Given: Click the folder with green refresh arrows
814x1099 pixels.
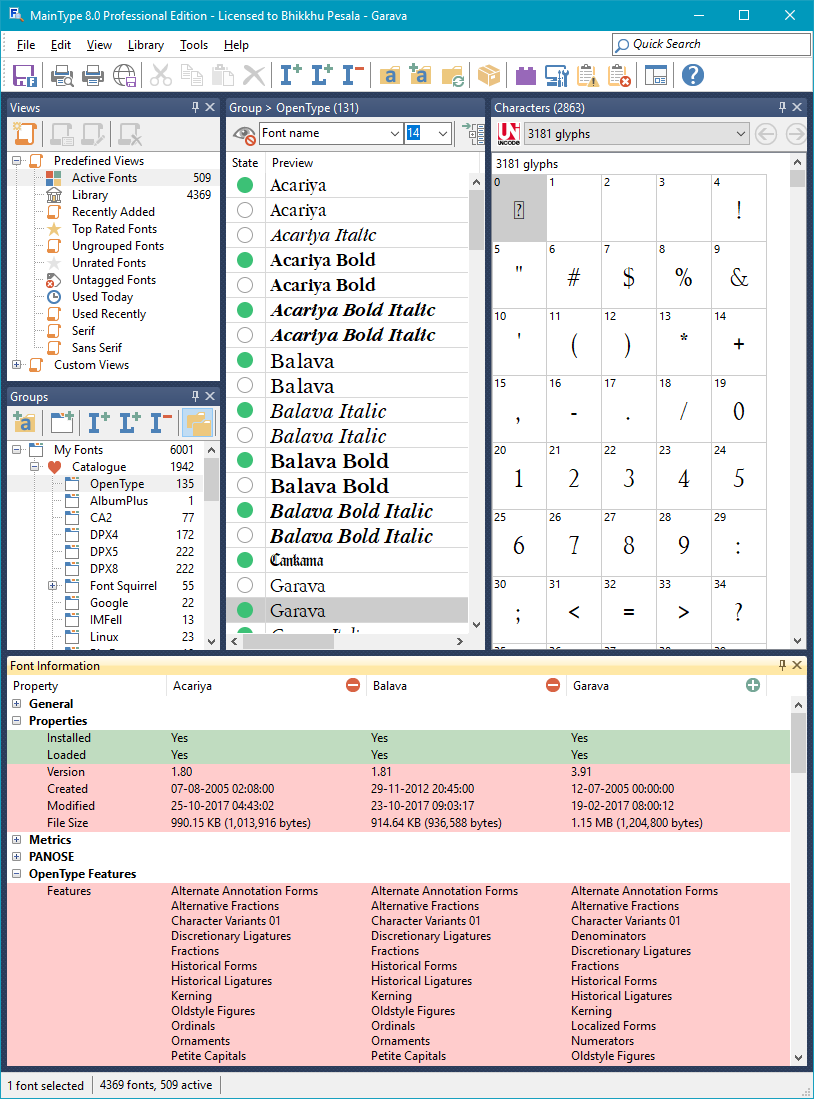Looking at the screenshot, I should 452,75.
